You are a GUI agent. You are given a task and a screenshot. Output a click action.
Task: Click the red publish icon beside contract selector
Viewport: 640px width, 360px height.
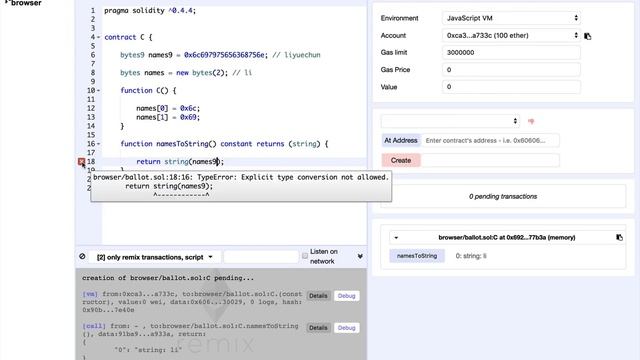click(x=531, y=121)
